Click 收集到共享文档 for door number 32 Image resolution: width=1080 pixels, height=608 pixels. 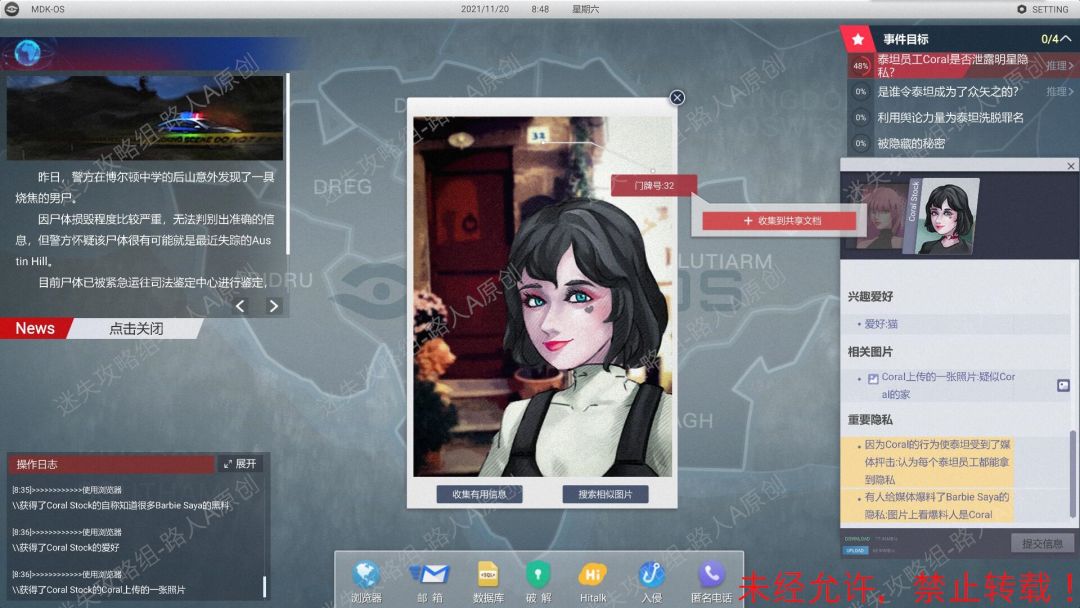click(x=781, y=220)
